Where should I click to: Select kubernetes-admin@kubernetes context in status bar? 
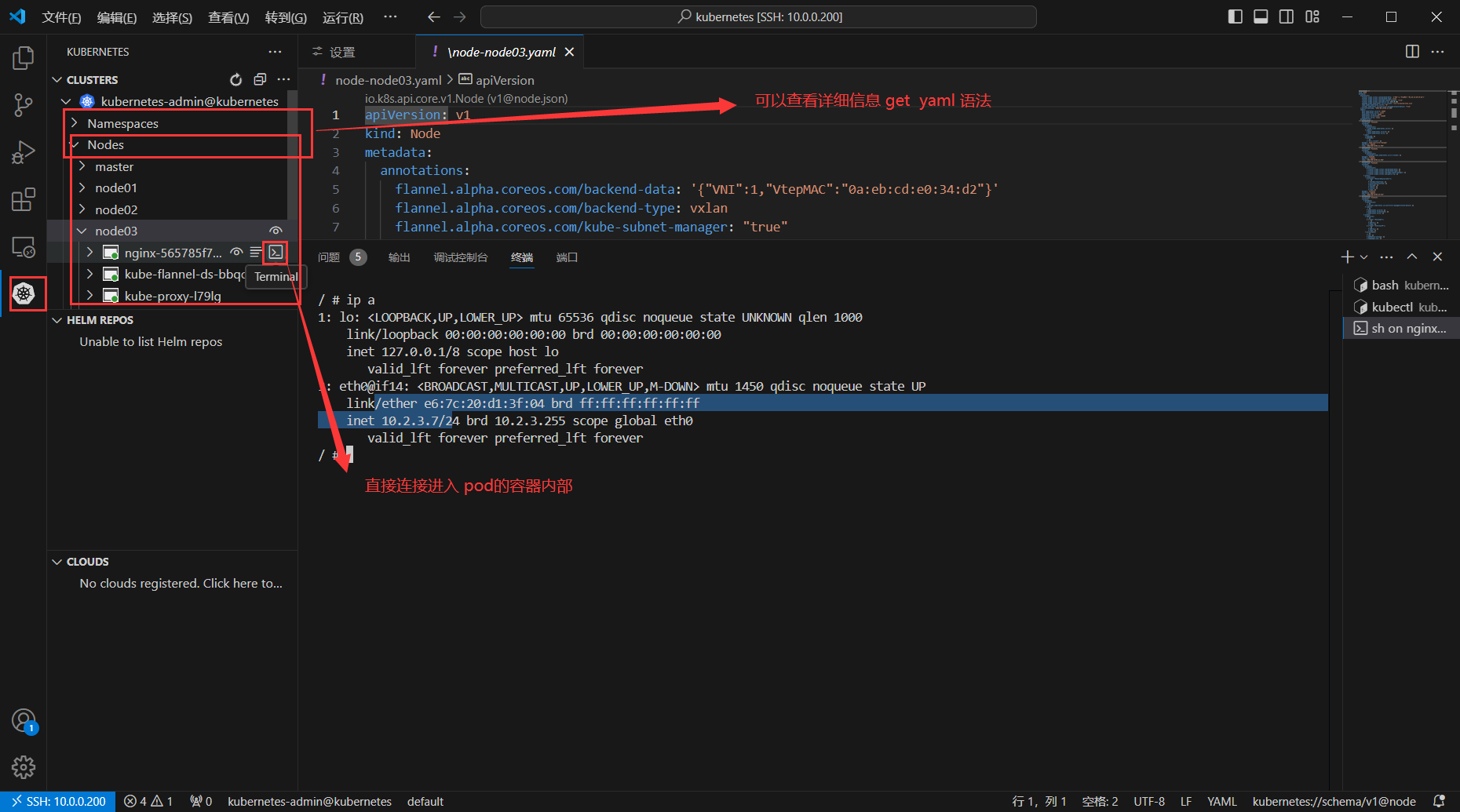pos(309,801)
